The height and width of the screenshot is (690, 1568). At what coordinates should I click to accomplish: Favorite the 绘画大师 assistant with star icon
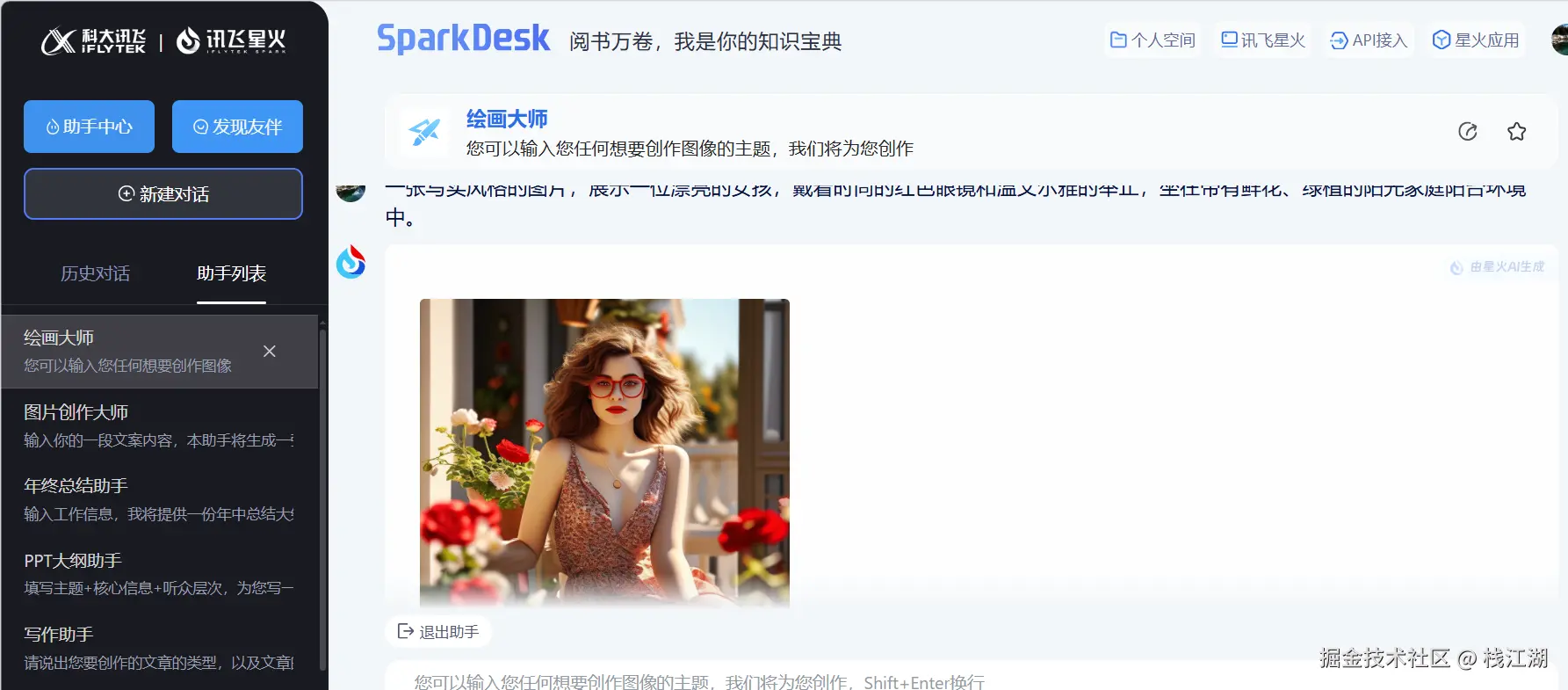tap(1516, 131)
